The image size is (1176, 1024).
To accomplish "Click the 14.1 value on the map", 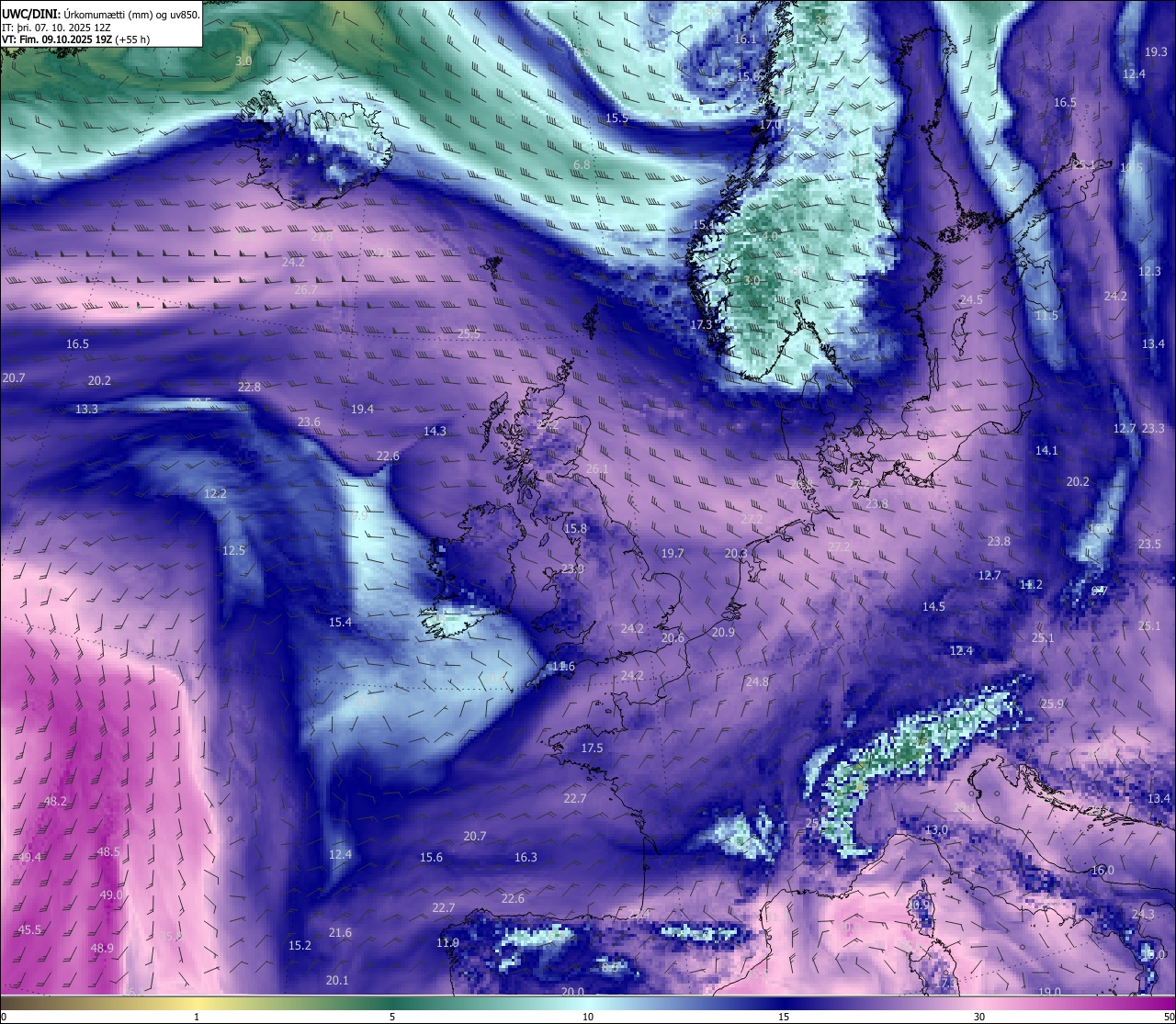I will point(1046,450).
